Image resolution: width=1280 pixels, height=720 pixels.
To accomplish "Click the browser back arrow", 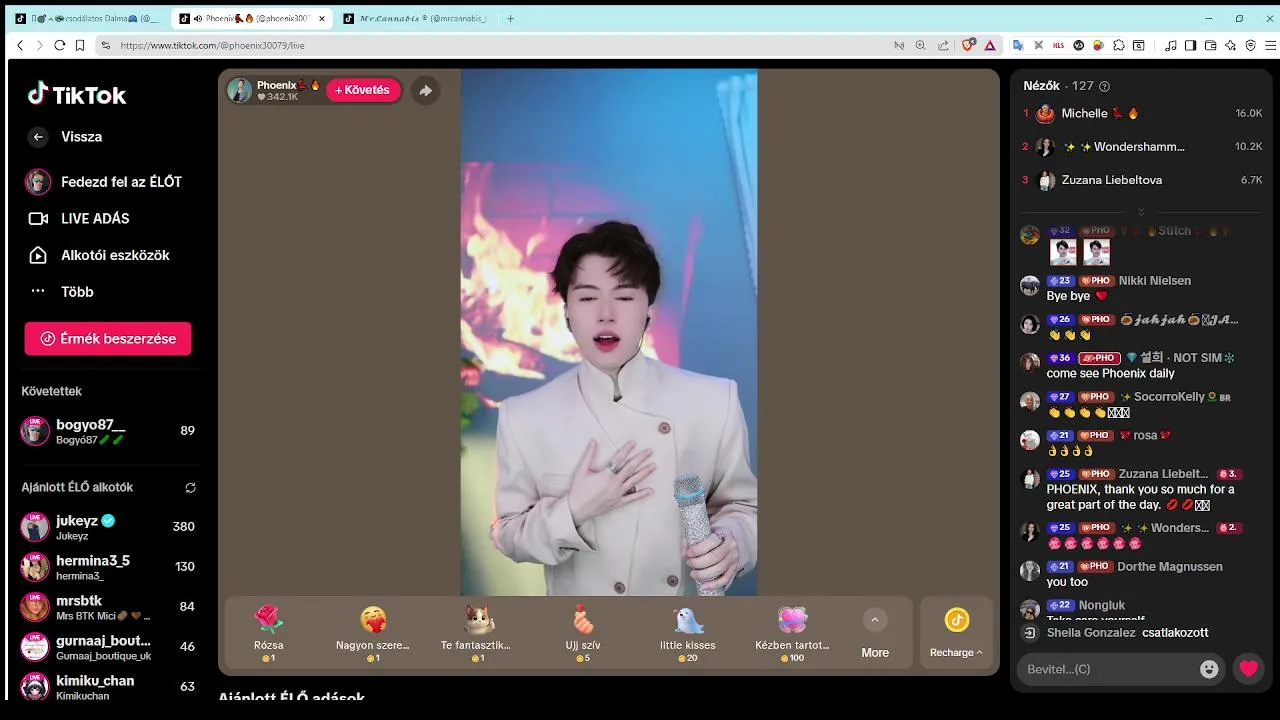I will point(20,45).
